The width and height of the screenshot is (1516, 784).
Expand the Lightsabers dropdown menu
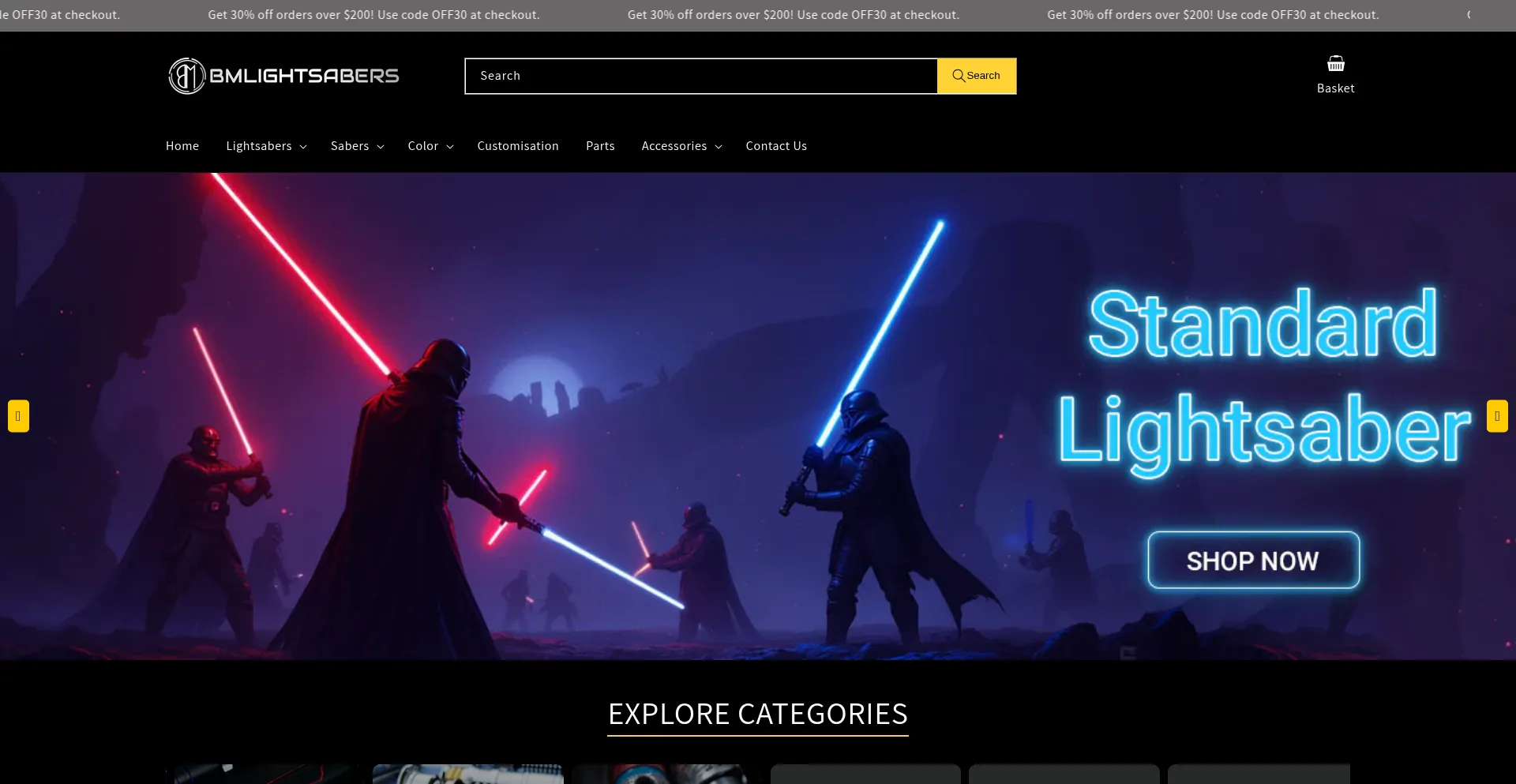[x=266, y=146]
